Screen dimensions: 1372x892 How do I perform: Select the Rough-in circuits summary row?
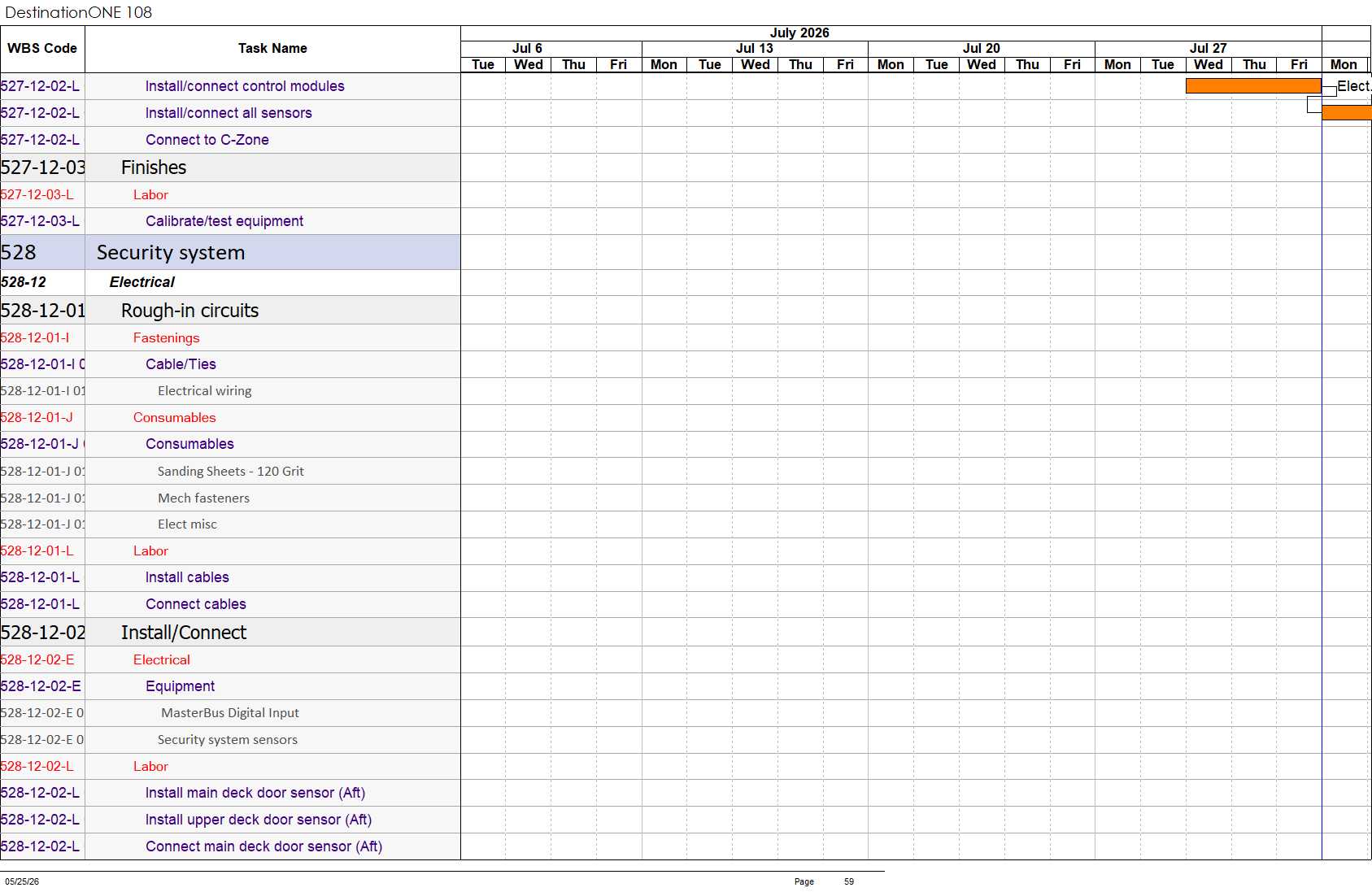[230, 311]
